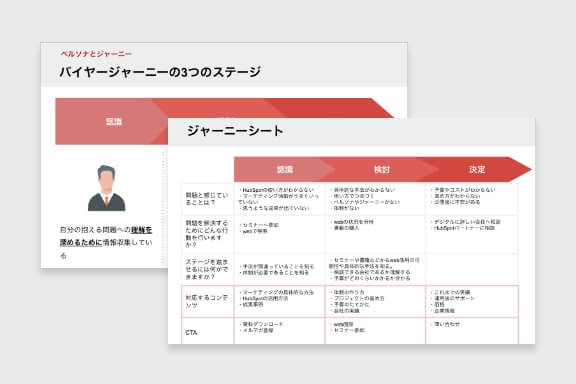Select the '会社の実績' bullet
The width and height of the screenshot is (576, 384).
click(x=345, y=311)
